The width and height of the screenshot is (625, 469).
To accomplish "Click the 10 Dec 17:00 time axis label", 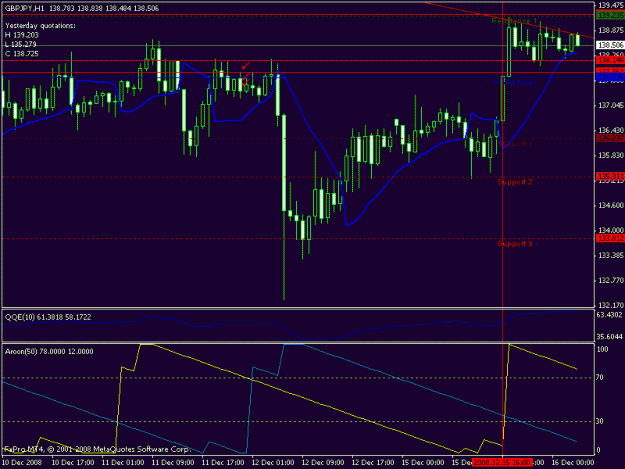I will point(73,463).
